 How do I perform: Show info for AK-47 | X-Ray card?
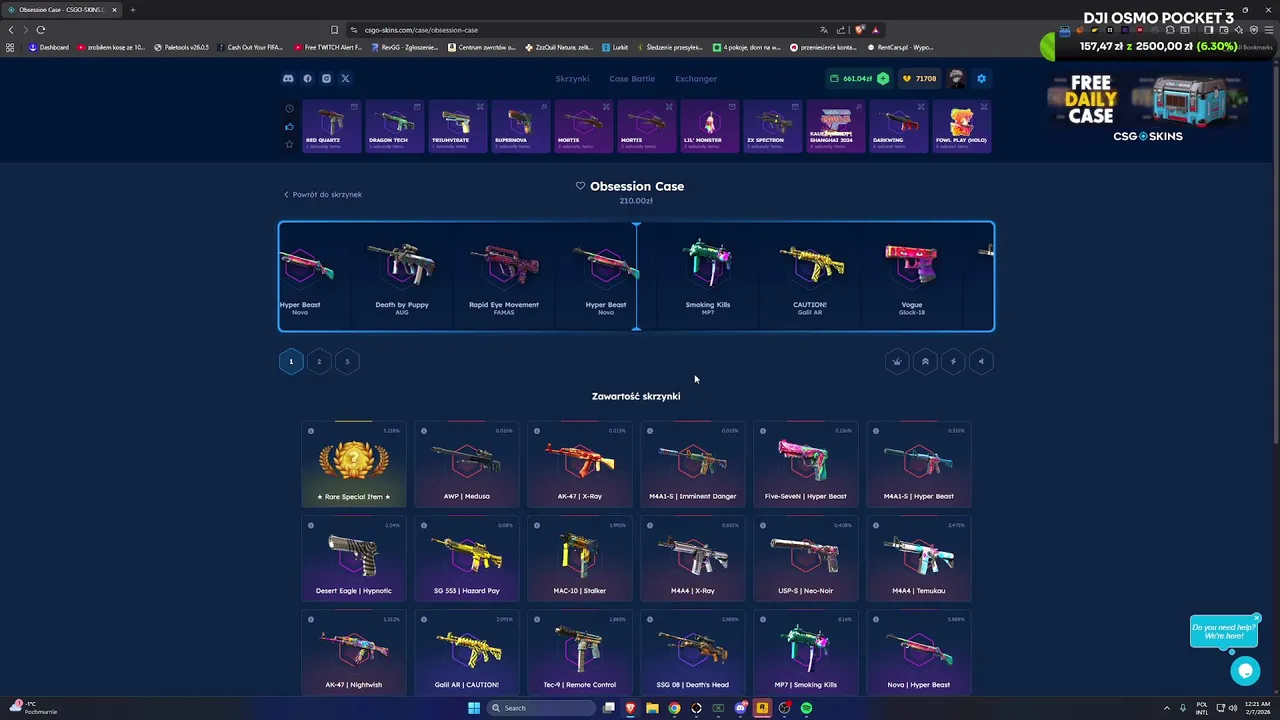pyautogui.click(x=537, y=431)
